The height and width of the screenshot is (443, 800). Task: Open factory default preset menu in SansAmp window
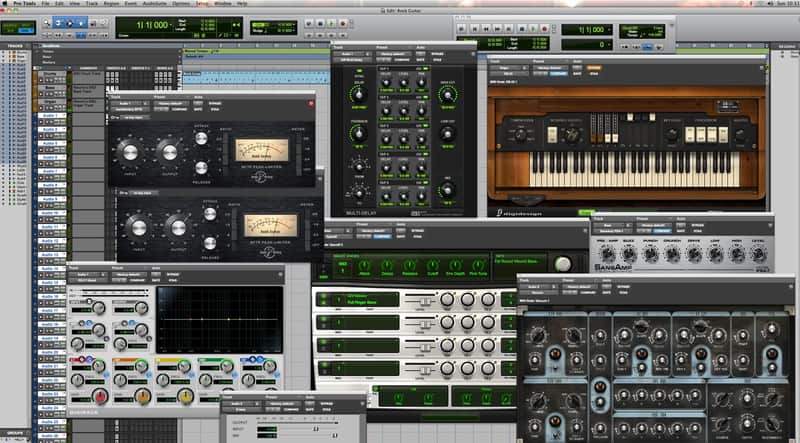tap(657, 225)
